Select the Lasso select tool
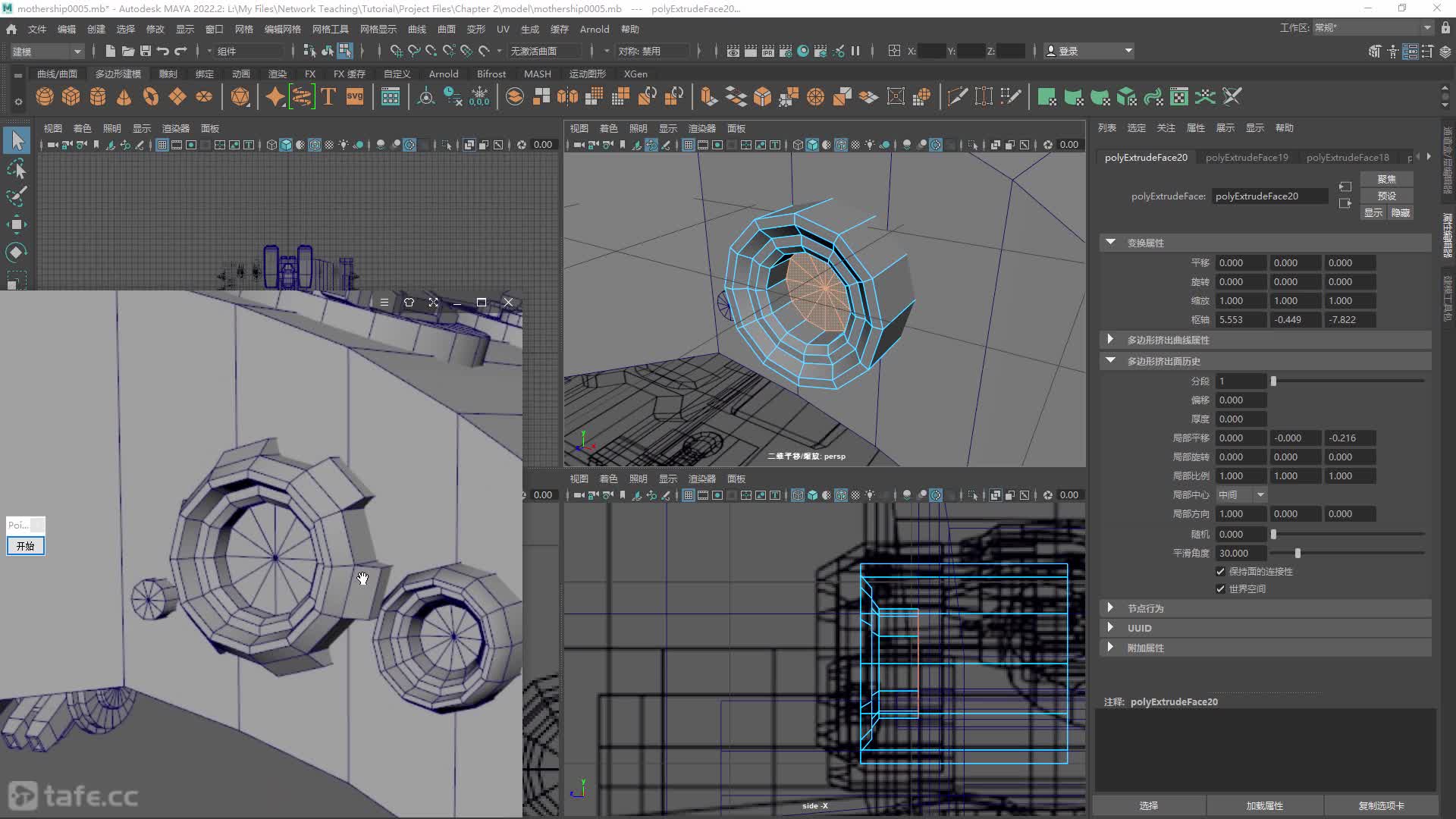Viewport: 1456px width, 819px height. (x=17, y=169)
